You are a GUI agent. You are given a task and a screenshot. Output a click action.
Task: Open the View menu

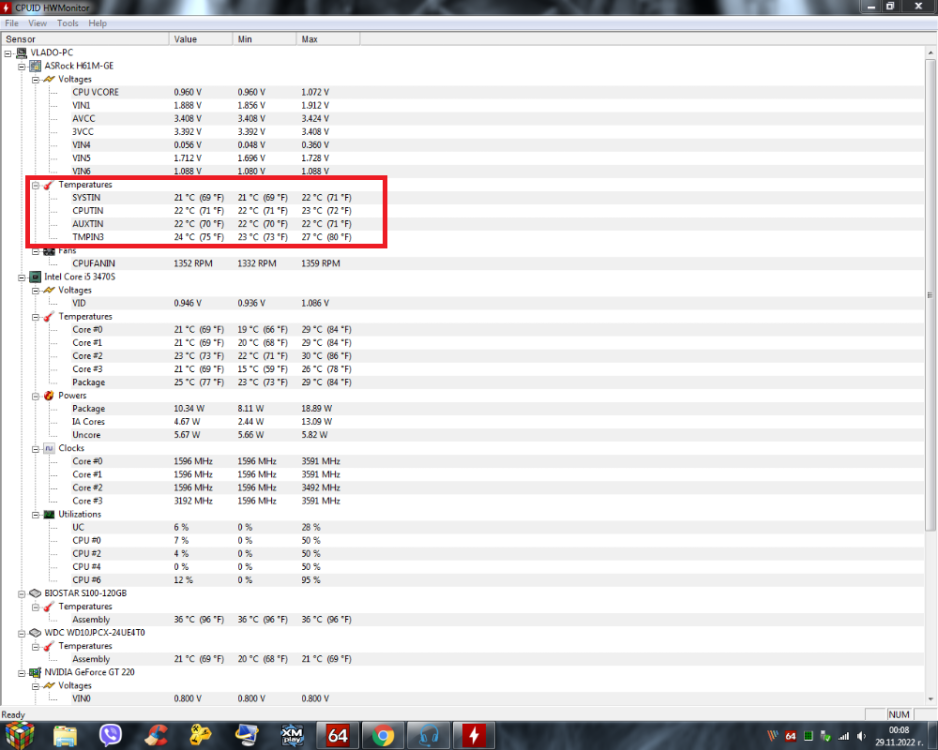(x=37, y=23)
